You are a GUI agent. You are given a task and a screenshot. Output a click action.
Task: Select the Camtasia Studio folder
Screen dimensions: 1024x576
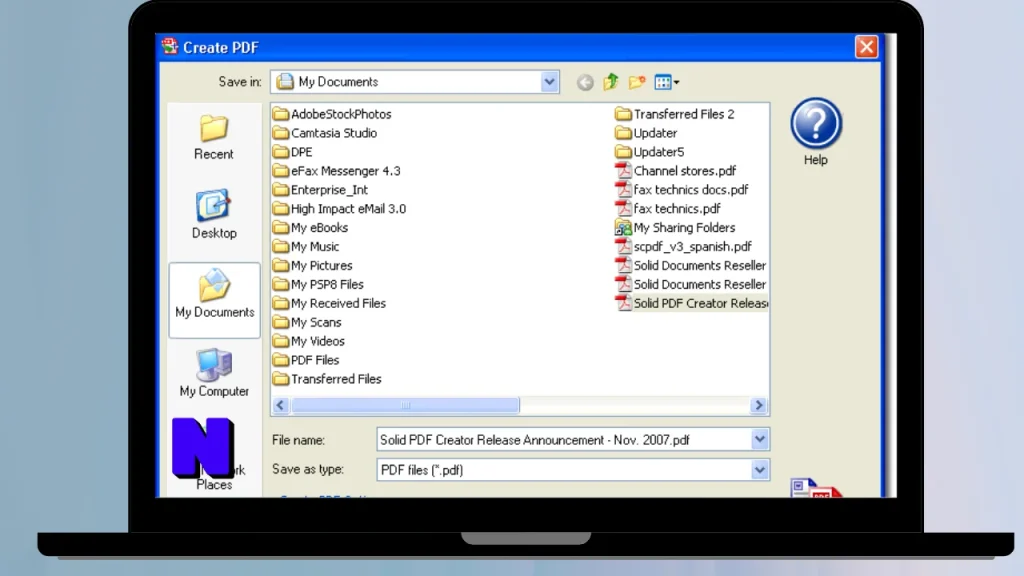(325, 133)
